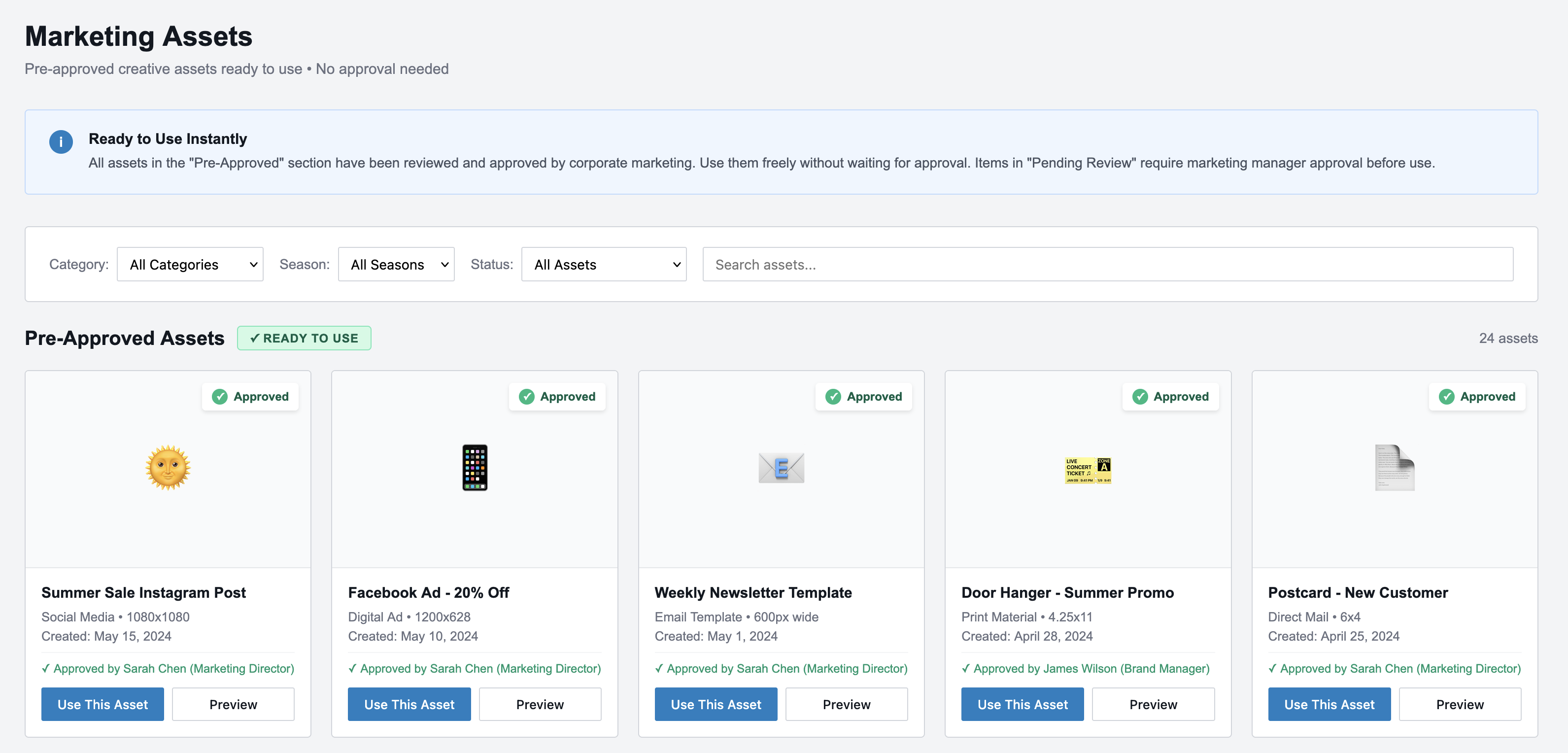Image resolution: width=1568 pixels, height=753 pixels.
Task: Click the phone icon on Facebook Ad card
Action: tap(475, 468)
